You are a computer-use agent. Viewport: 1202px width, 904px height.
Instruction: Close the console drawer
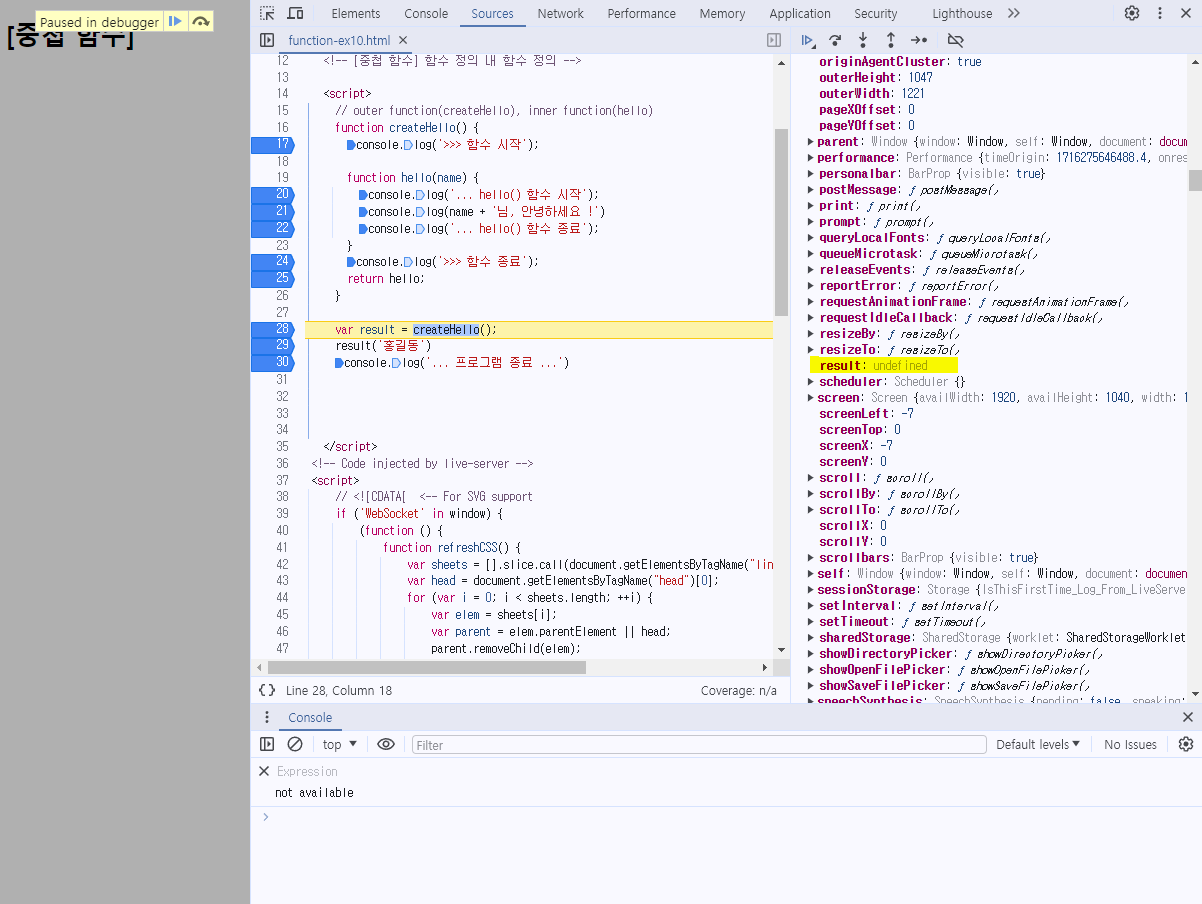pos(1188,717)
